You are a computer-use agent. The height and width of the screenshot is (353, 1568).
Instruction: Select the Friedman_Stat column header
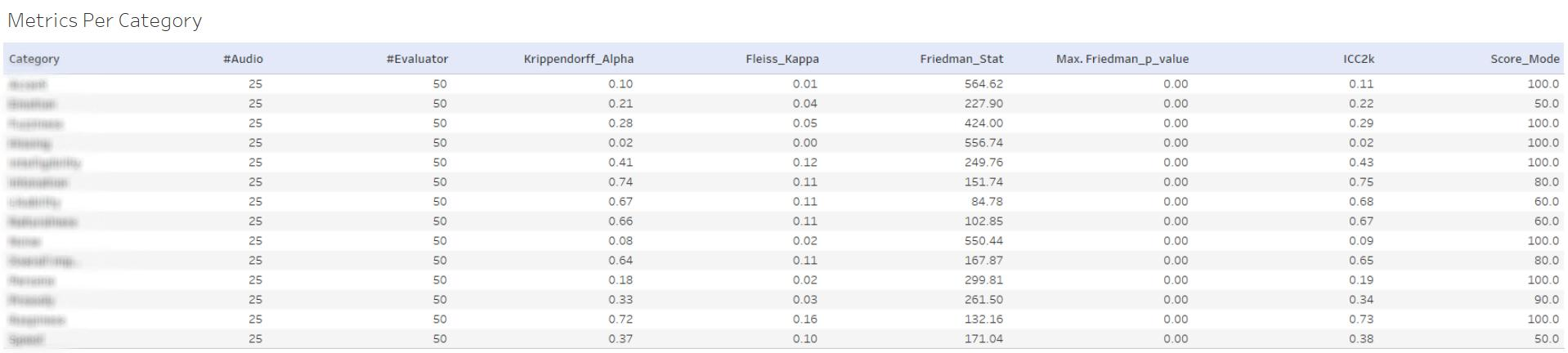[961, 59]
